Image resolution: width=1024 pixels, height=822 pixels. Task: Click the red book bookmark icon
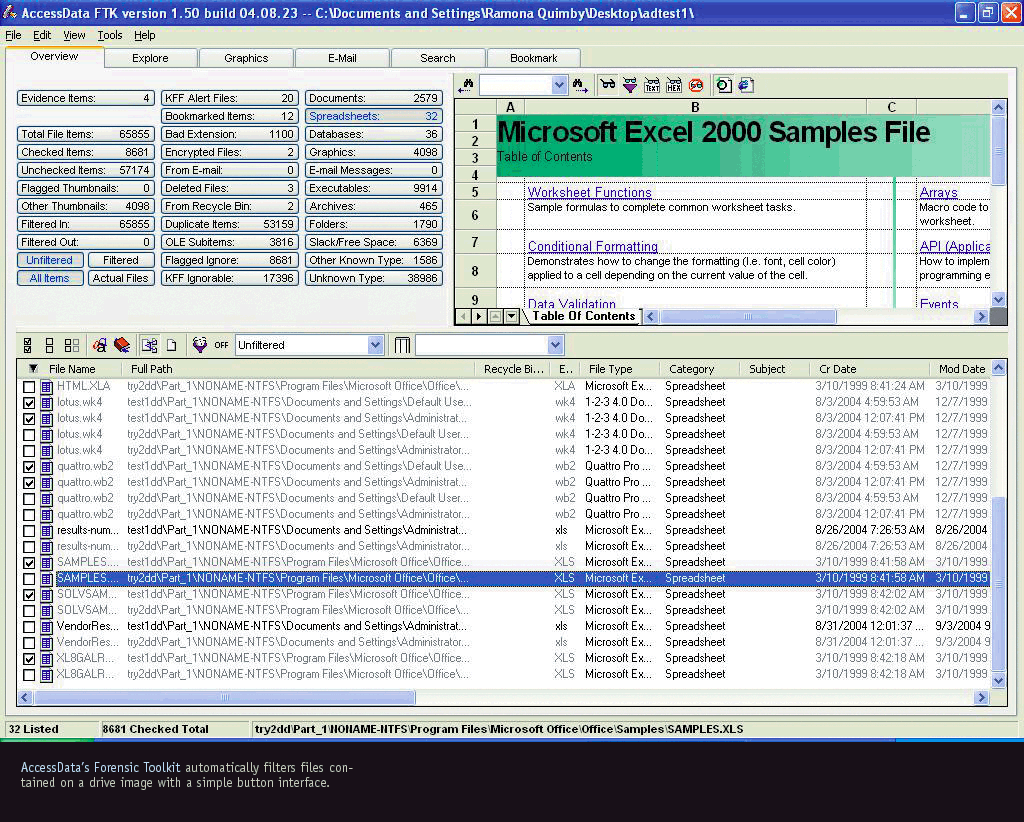pos(122,345)
